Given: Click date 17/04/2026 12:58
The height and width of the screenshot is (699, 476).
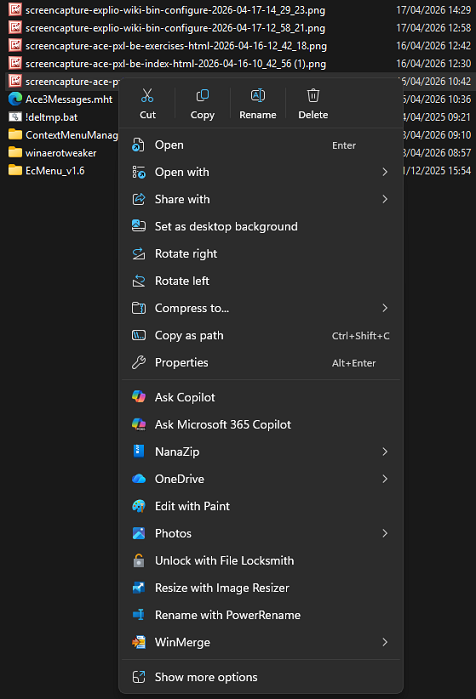Looking at the screenshot, I should 434,28.
